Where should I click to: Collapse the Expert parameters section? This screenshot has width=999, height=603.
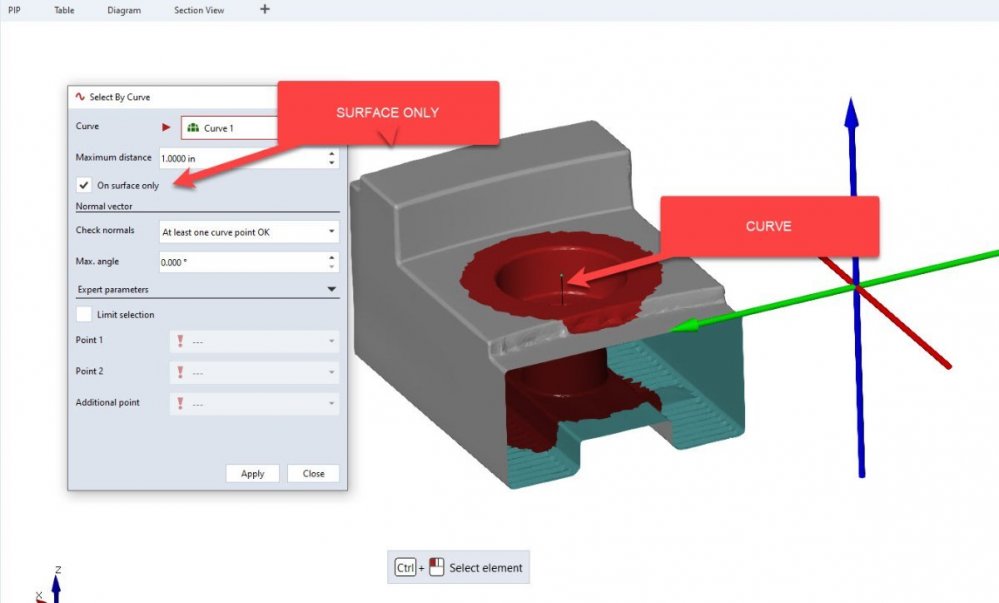[x=331, y=290]
